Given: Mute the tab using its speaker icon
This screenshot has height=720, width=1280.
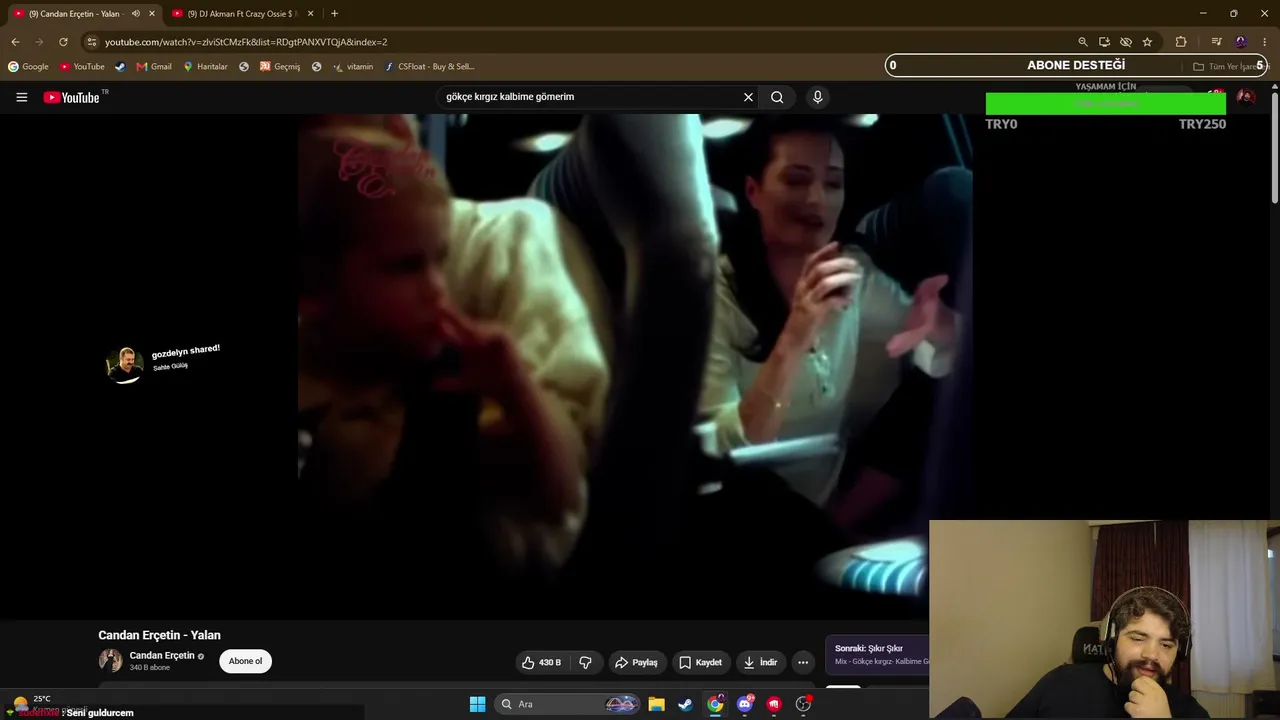Looking at the screenshot, I should coord(135,14).
